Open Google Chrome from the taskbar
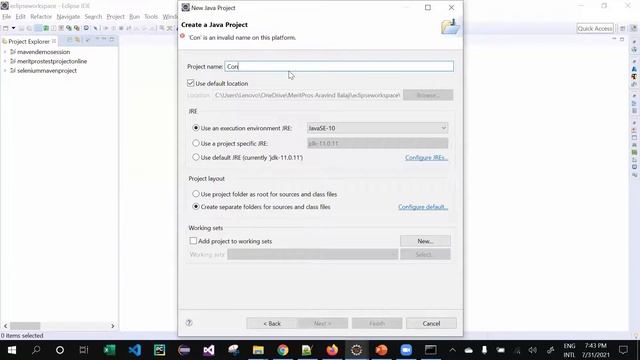Viewport: 640px width, 360px height. 282,350
